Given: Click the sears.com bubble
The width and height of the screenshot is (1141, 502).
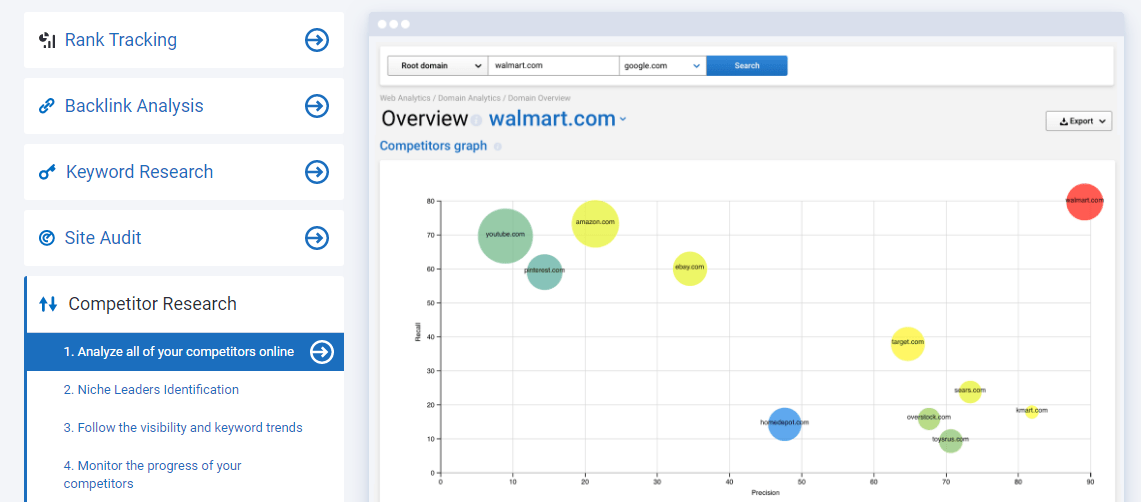Looking at the screenshot, I should pos(970,391).
